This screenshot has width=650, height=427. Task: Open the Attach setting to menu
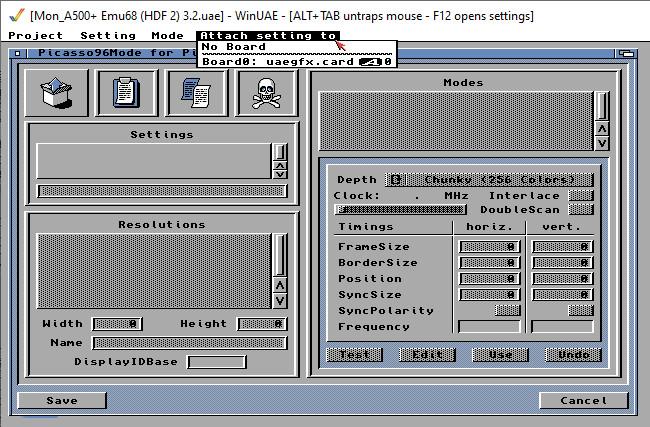tap(268, 36)
